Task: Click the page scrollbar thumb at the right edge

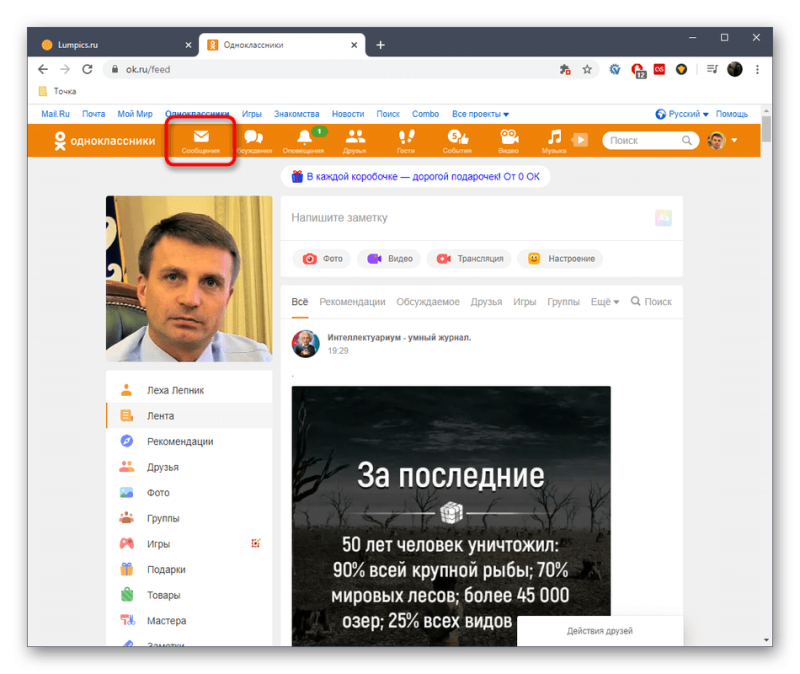Action: click(766, 129)
